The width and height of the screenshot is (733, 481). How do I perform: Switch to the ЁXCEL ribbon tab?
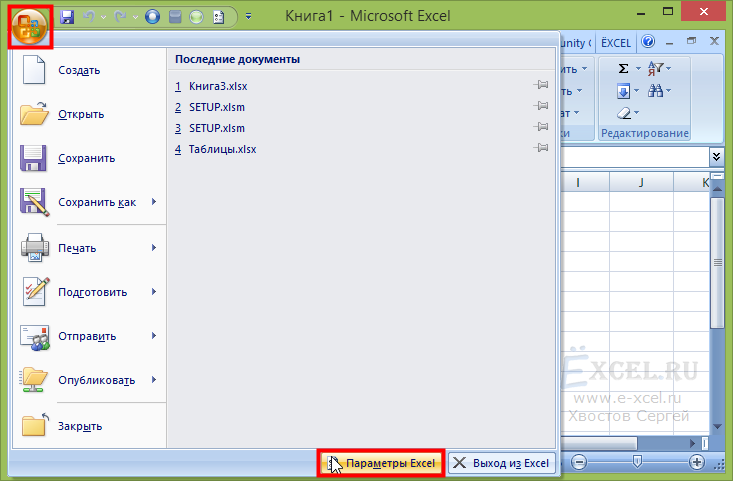tap(616, 43)
